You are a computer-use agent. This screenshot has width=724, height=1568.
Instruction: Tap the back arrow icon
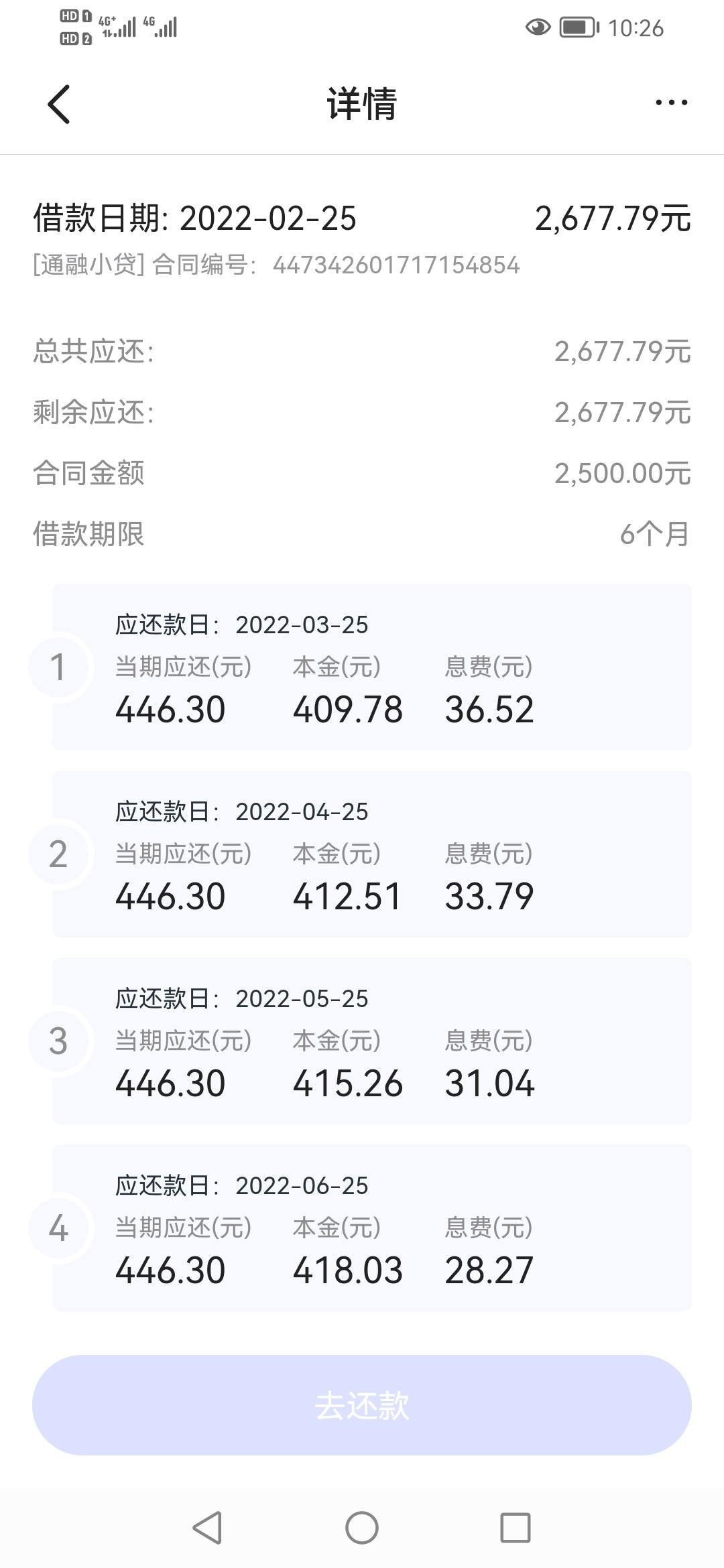coord(59,104)
